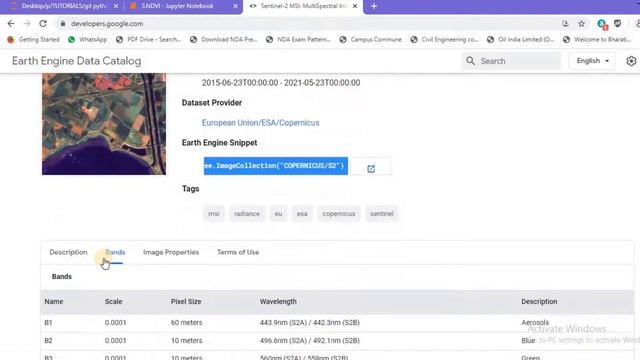Open the Terms of Use tab
Image resolution: width=640 pixels, height=360 pixels.
(238, 252)
